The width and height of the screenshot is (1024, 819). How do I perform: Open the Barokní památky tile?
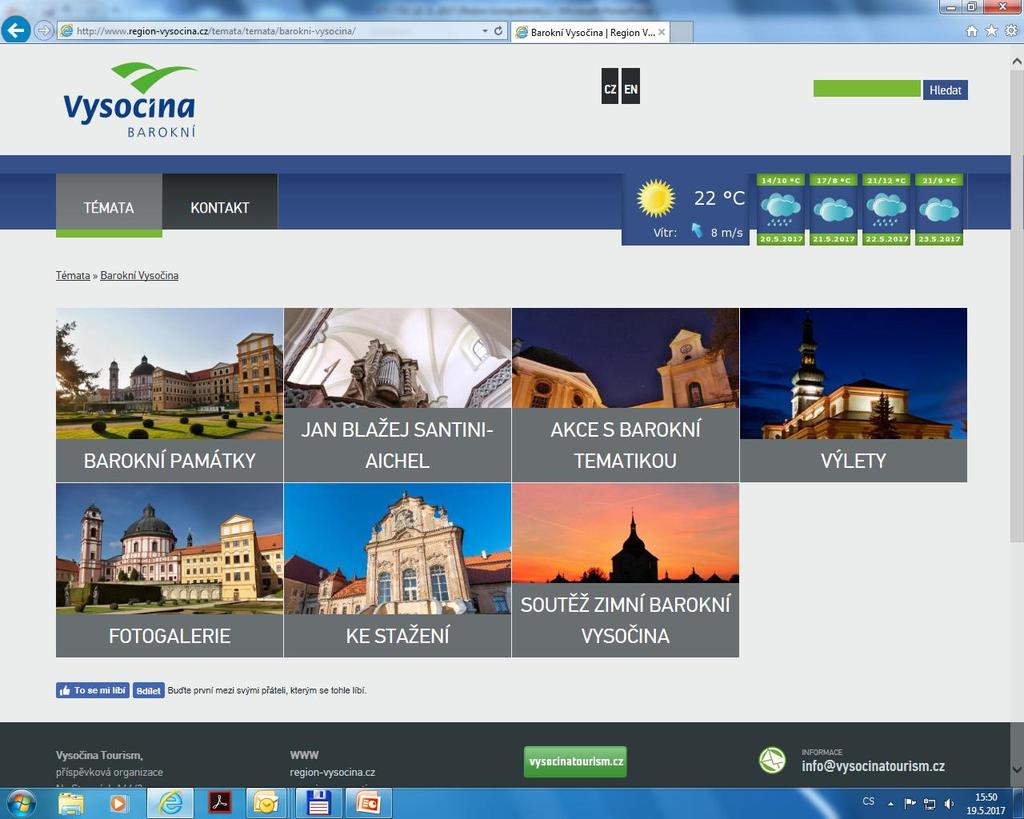(170, 395)
